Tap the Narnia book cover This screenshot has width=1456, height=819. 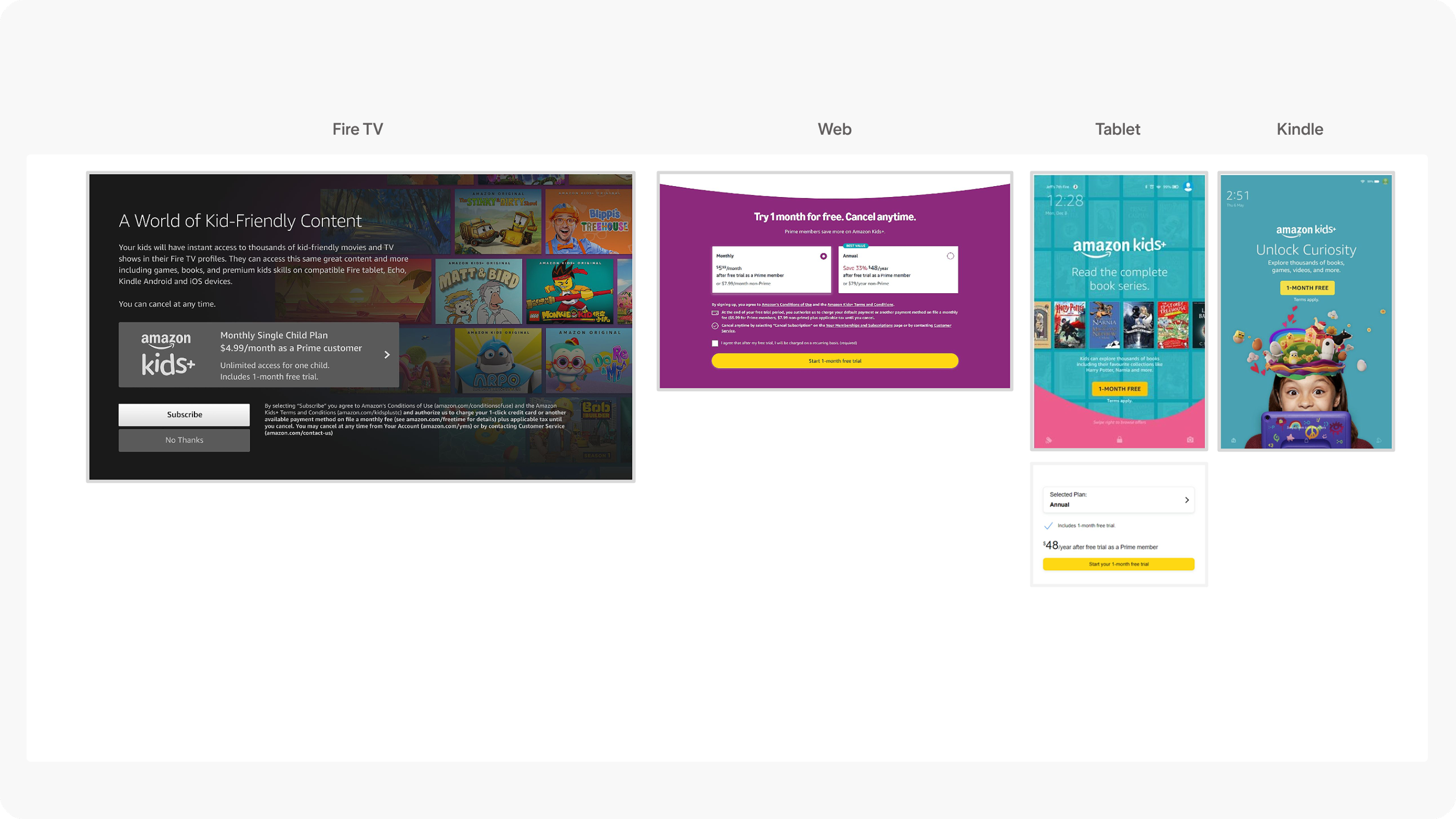1104,325
